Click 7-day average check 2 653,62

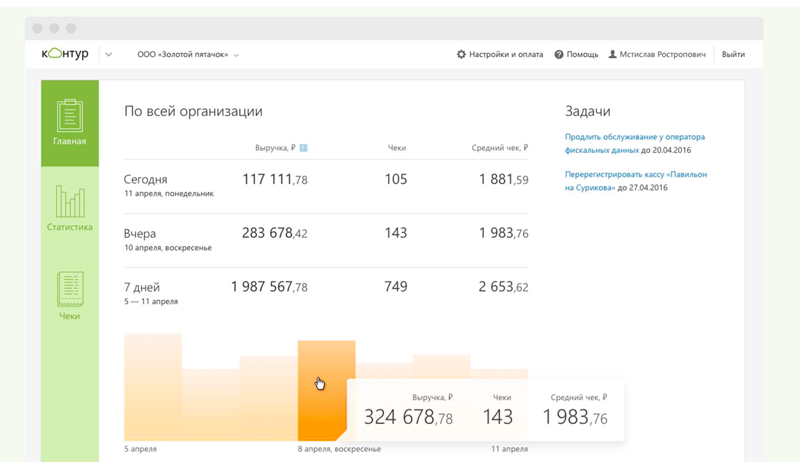504,287
